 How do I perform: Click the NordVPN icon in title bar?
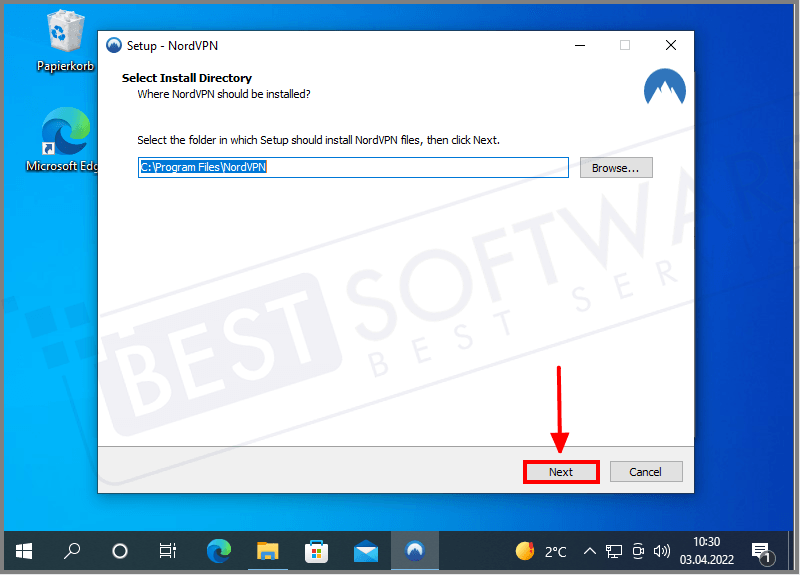click(113, 46)
